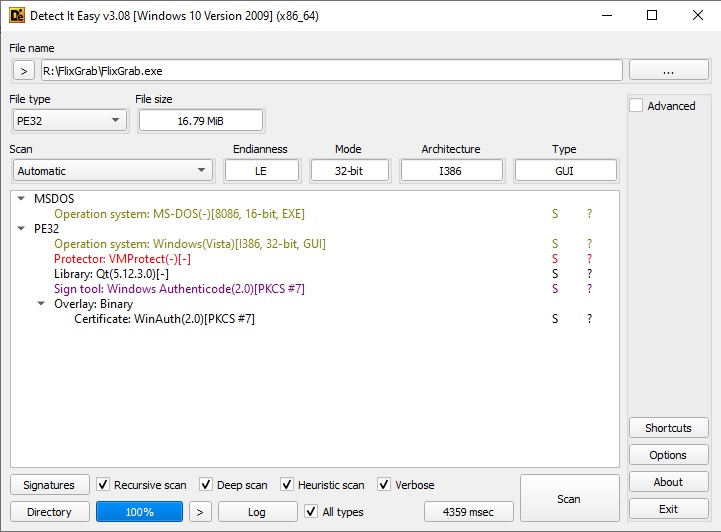This screenshot has width=721, height=532.
Task: Open Shortcuts settings
Action: click(669, 428)
